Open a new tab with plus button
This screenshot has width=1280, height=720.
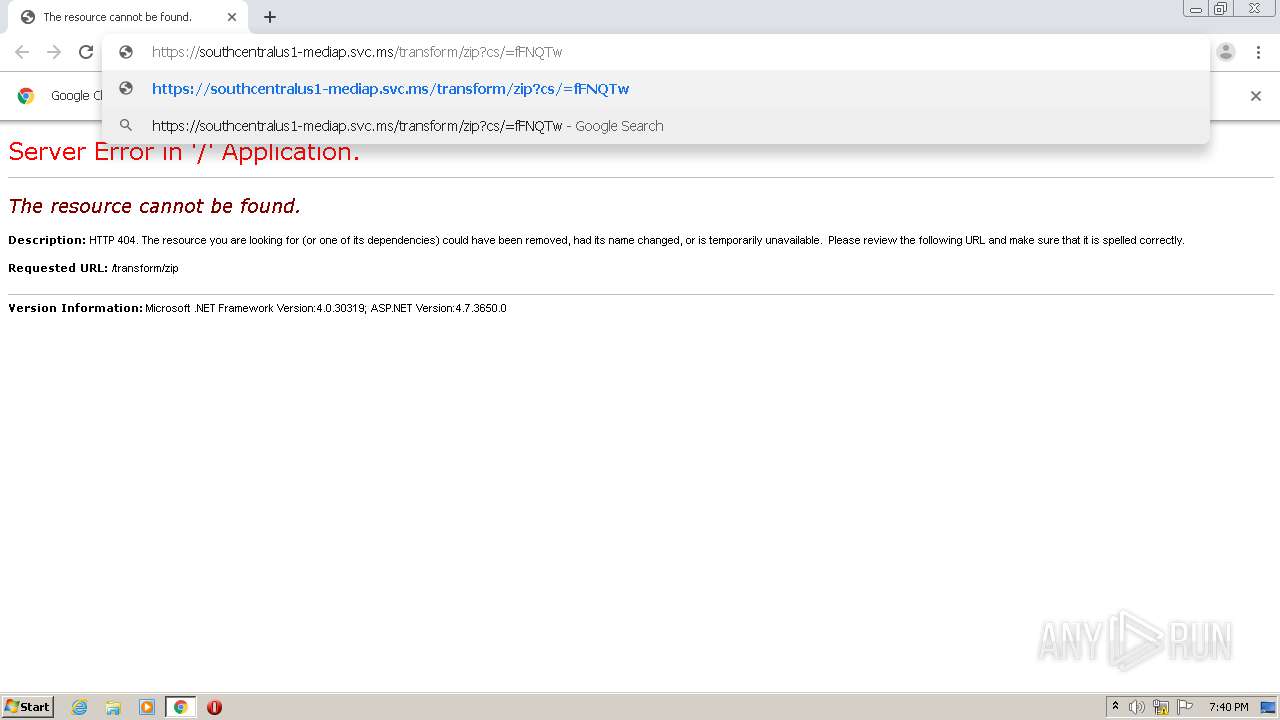pos(270,17)
